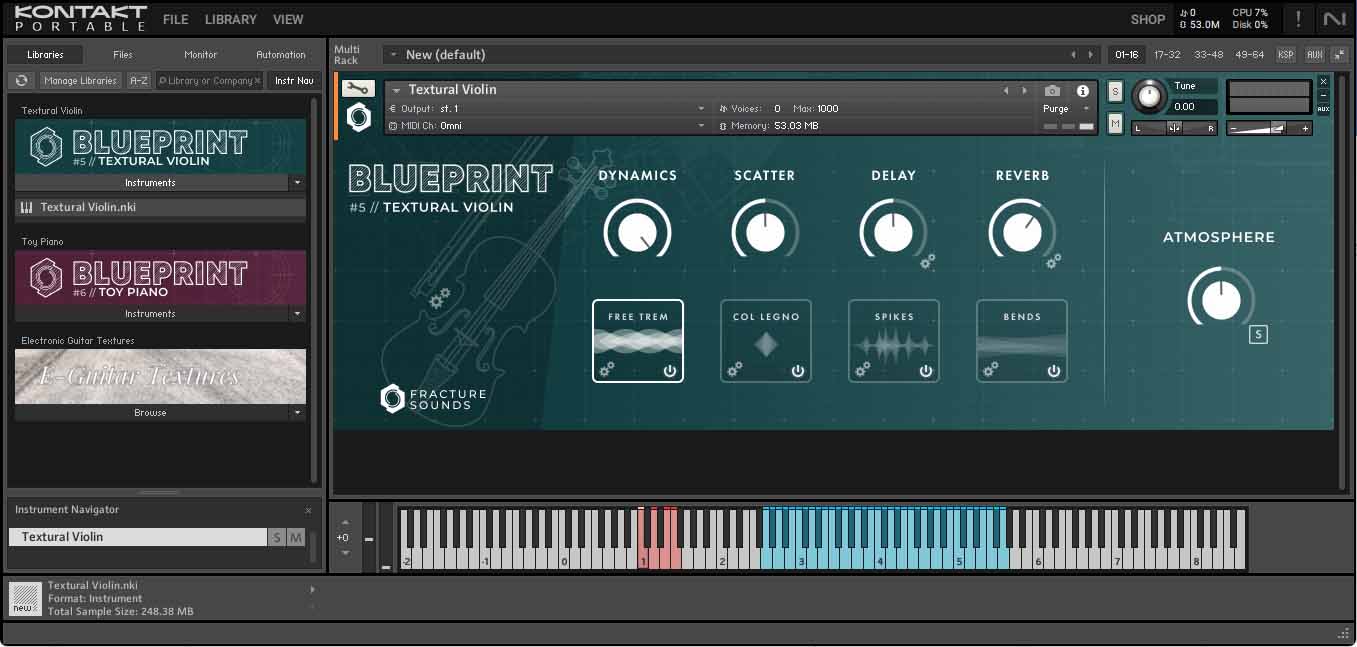Click the Instr Nav button
Viewport: 1357px width, 647px height.
294,80
